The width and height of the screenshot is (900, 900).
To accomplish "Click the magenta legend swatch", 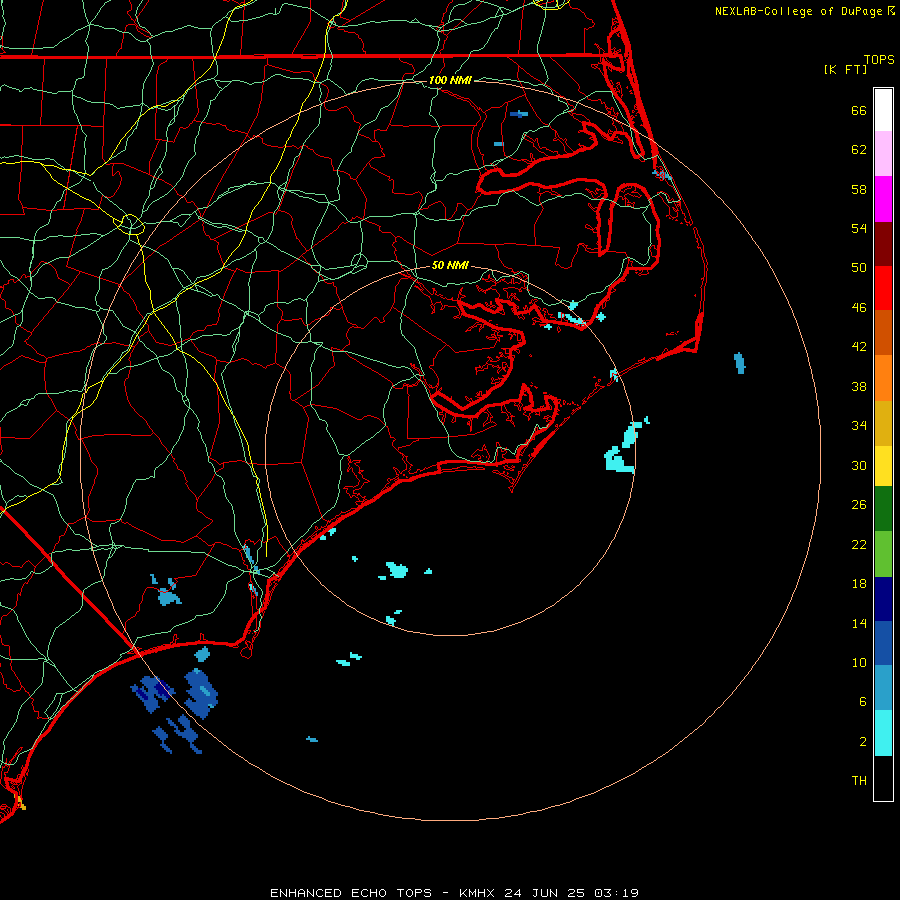I will pos(883,199).
